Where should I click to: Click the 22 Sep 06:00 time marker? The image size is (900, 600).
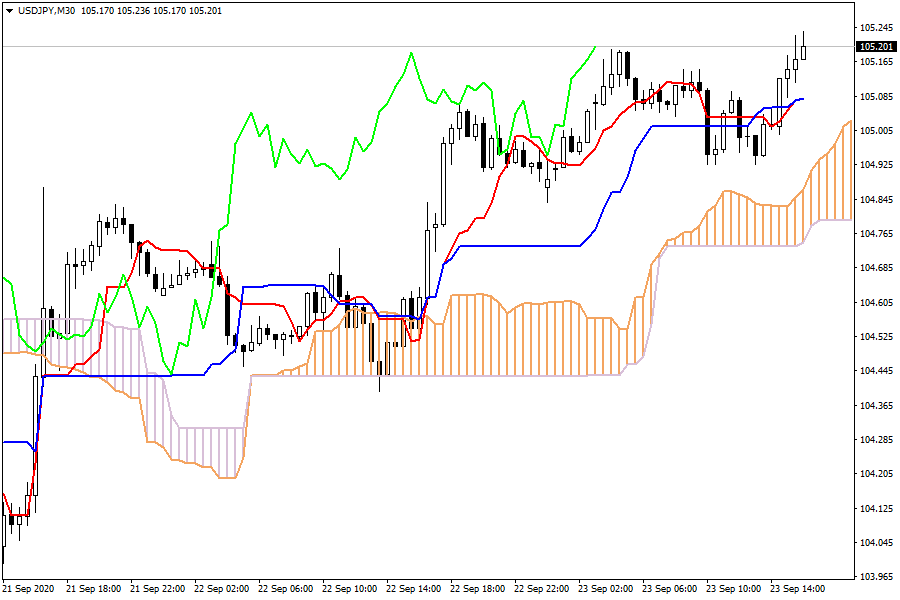tap(287, 590)
